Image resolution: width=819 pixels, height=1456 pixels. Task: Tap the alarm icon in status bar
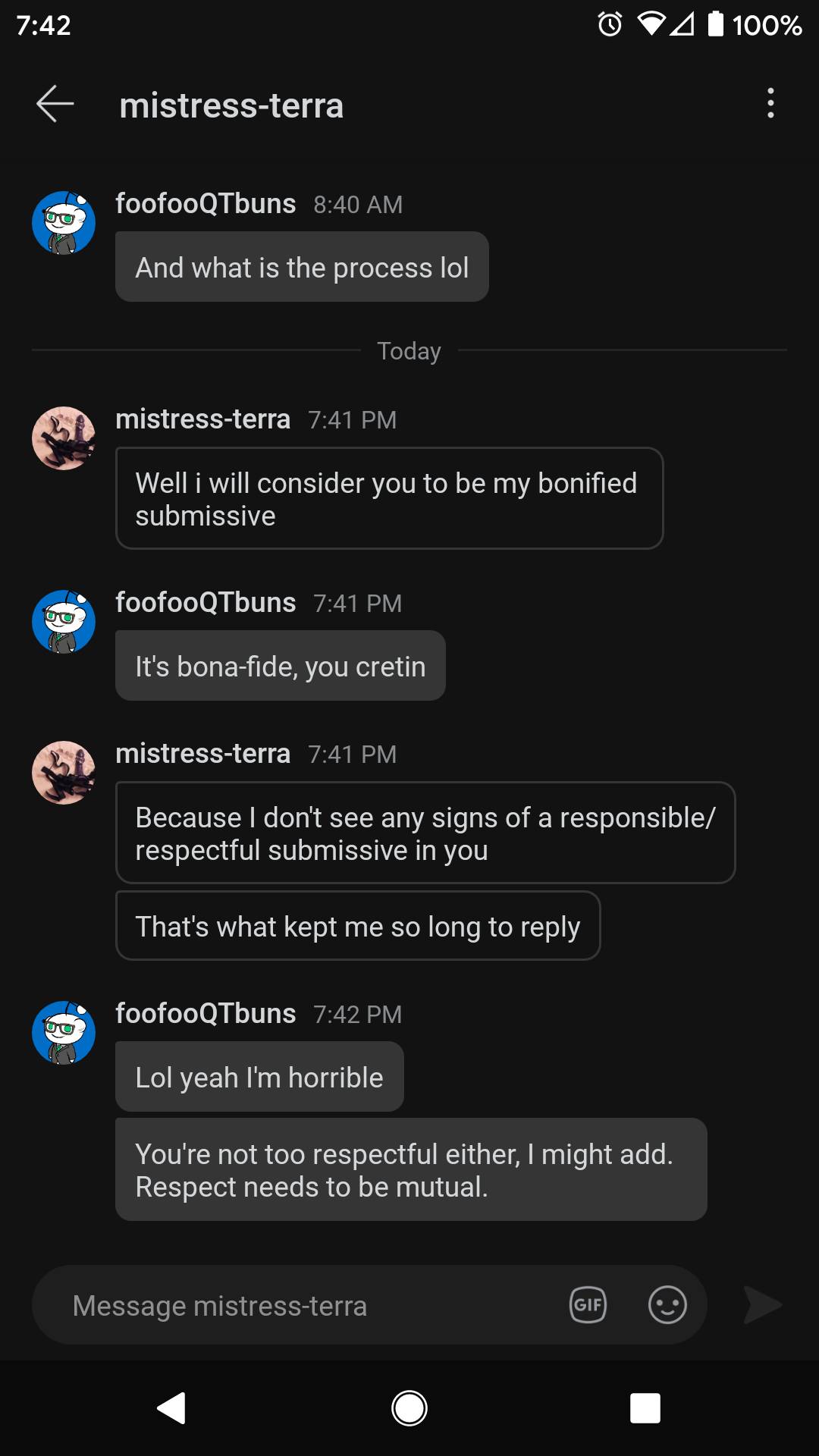pyautogui.click(x=610, y=25)
